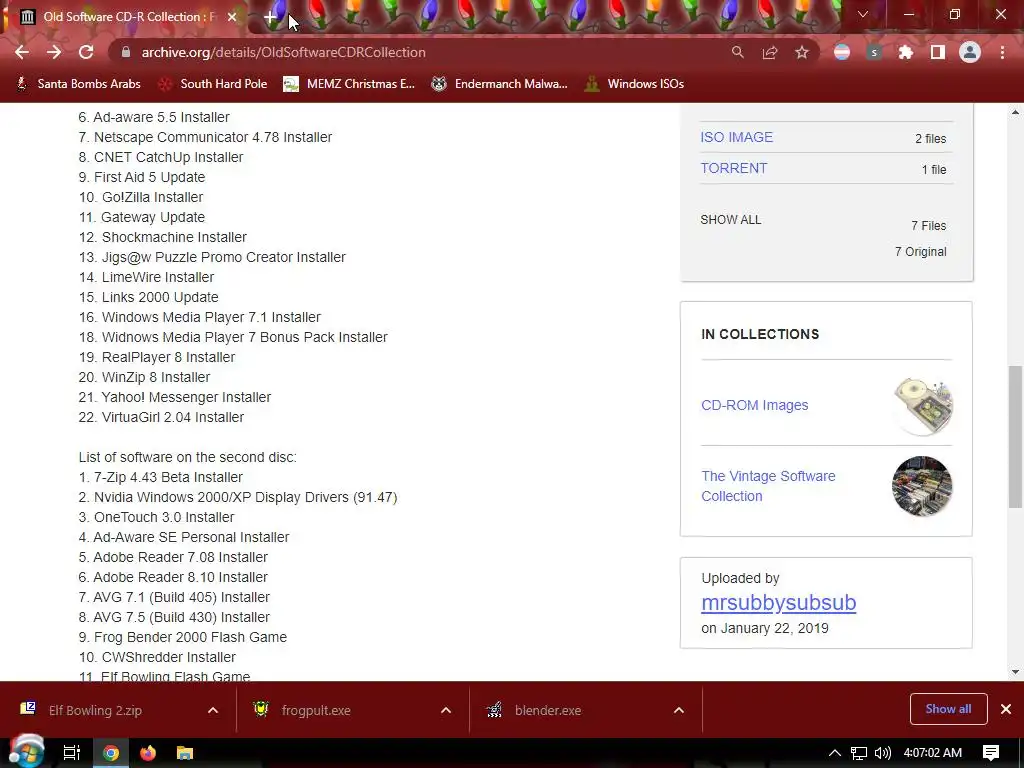This screenshot has height=768, width=1024.
Task: Open downloaded Elf Bowling 2.zip
Action: [x=95, y=710]
